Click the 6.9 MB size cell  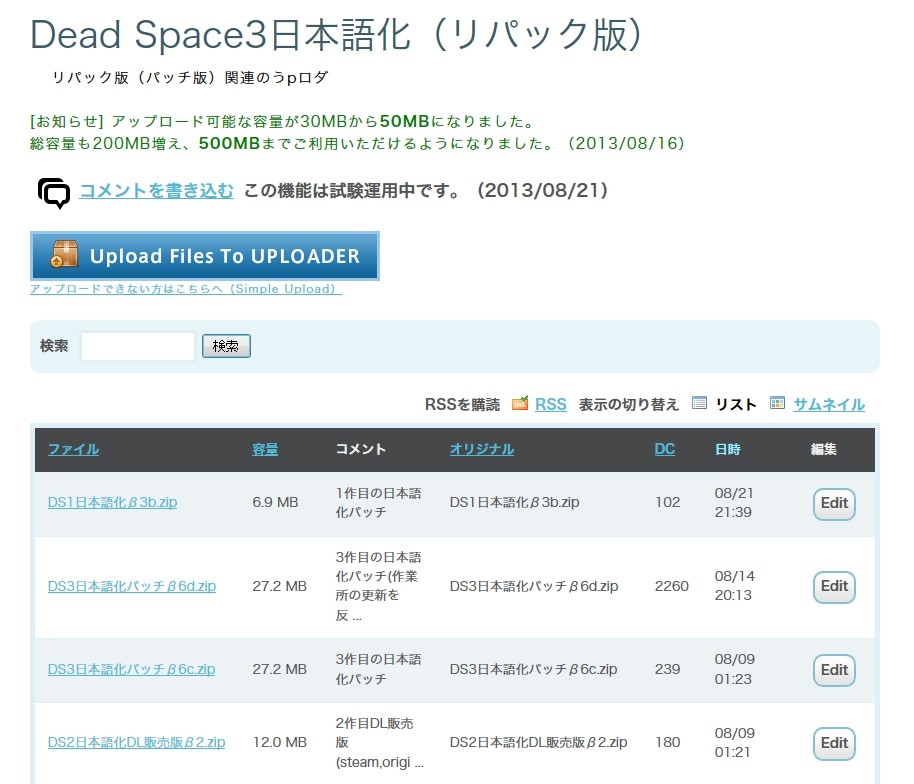click(x=275, y=502)
